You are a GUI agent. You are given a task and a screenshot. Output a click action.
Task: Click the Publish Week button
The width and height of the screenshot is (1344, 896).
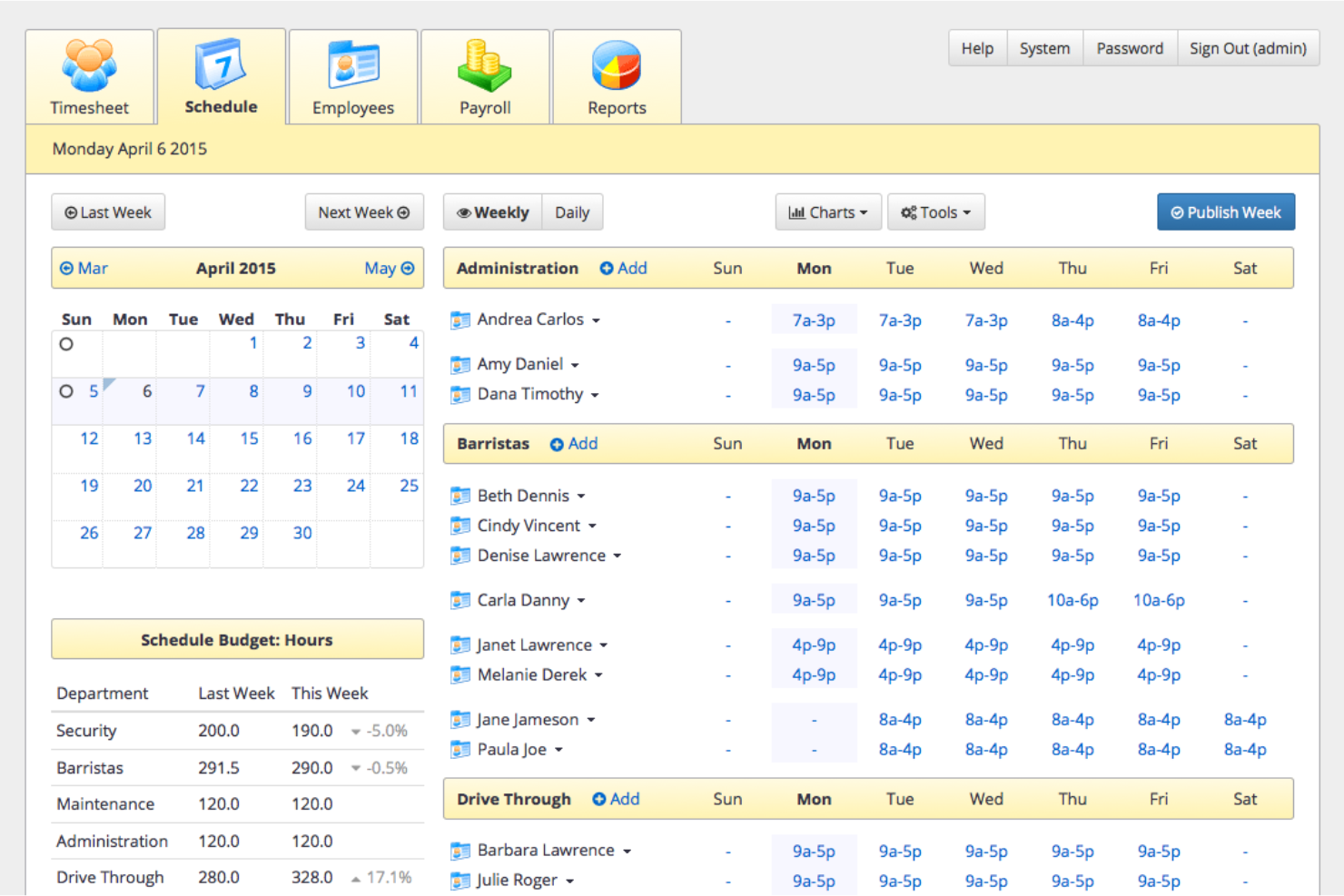(x=1225, y=212)
